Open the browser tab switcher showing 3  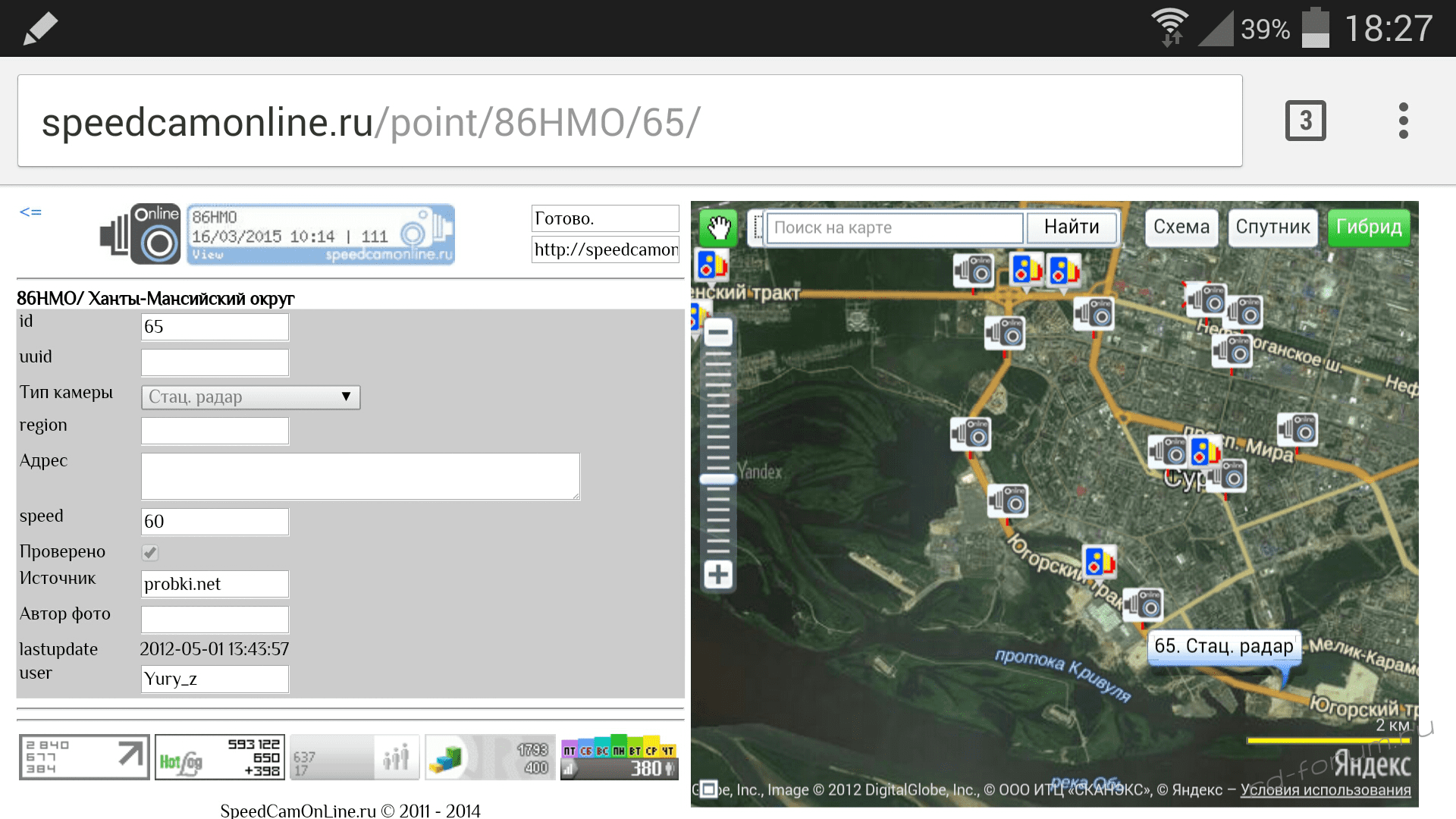click(x=1305, y=121)
